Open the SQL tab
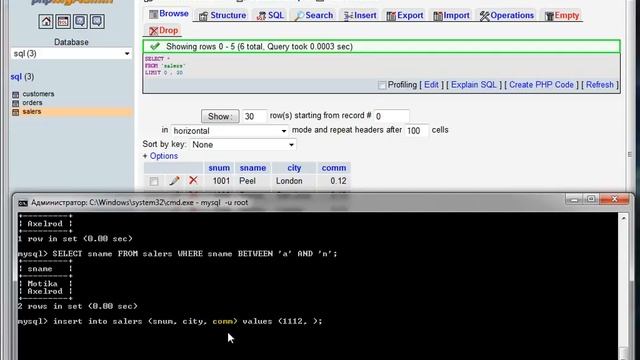 coord(270,16)
